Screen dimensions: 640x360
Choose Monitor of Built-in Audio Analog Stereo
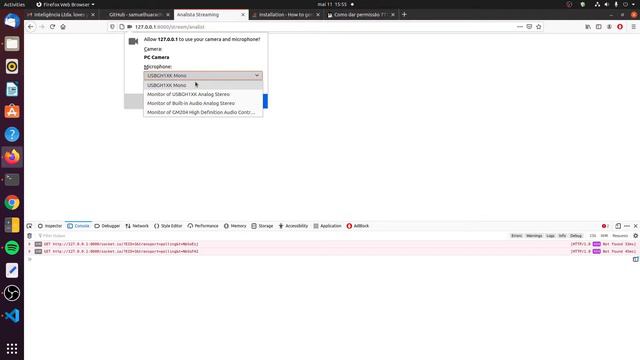coord(203,103)
